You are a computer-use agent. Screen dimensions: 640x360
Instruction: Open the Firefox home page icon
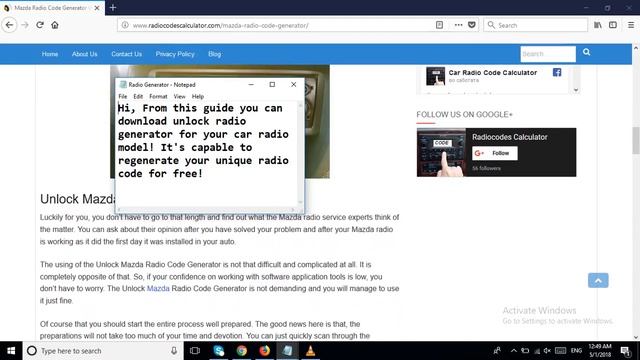[55, 25]
